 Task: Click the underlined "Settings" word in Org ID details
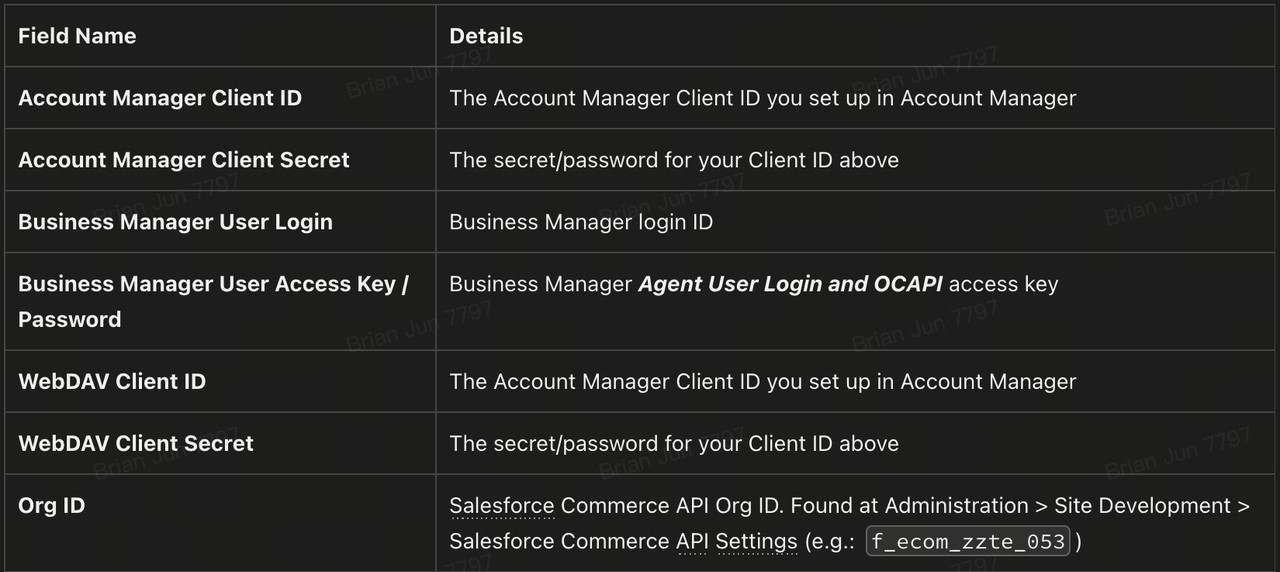[756, 542]
